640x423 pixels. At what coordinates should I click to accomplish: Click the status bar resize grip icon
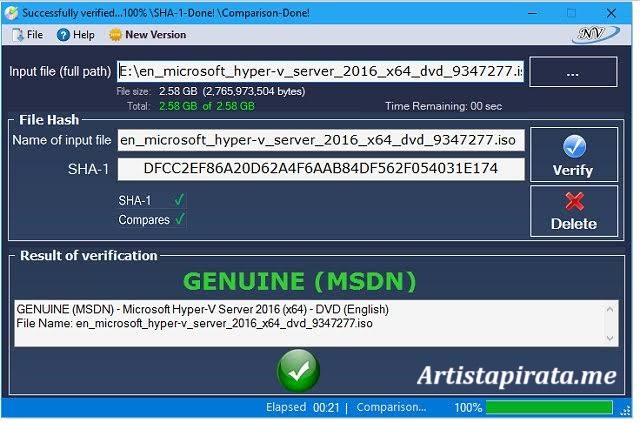(x=625, y=410)
